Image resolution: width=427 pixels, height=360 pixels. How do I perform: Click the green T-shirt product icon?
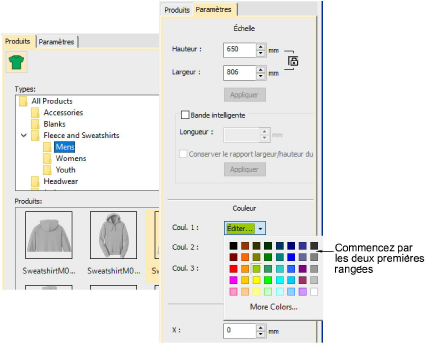16,62
